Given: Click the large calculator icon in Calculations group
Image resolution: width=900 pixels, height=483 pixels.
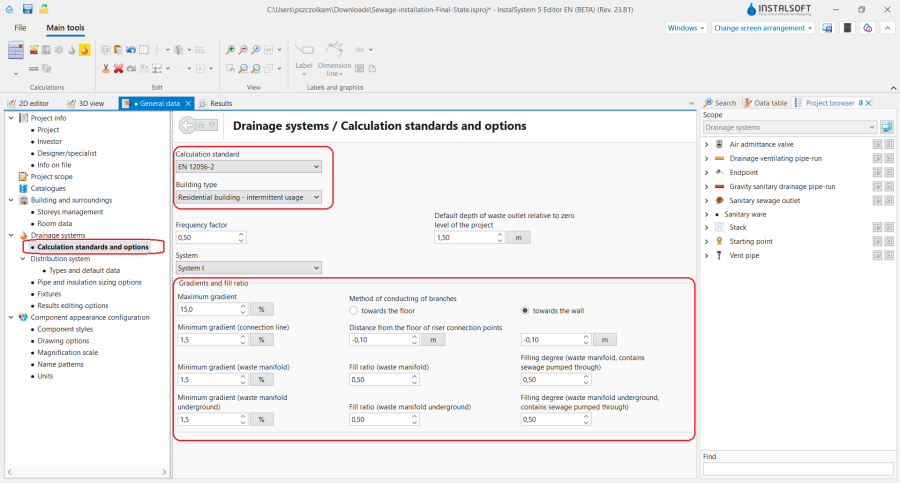Looking at the screenshot, I should click(15, 51).
